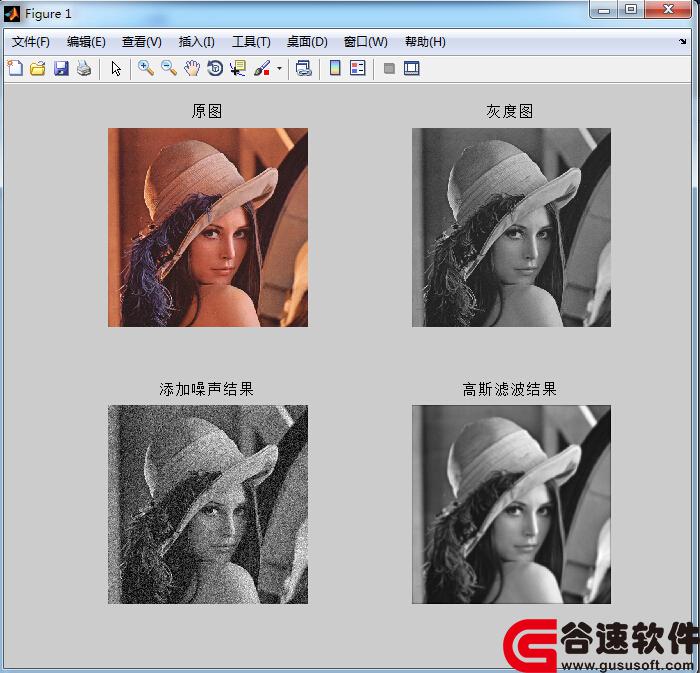Expand the Brush tool color dropdown arrow
The height and width of the screenshot is (673, 700).
coord(279,68)
